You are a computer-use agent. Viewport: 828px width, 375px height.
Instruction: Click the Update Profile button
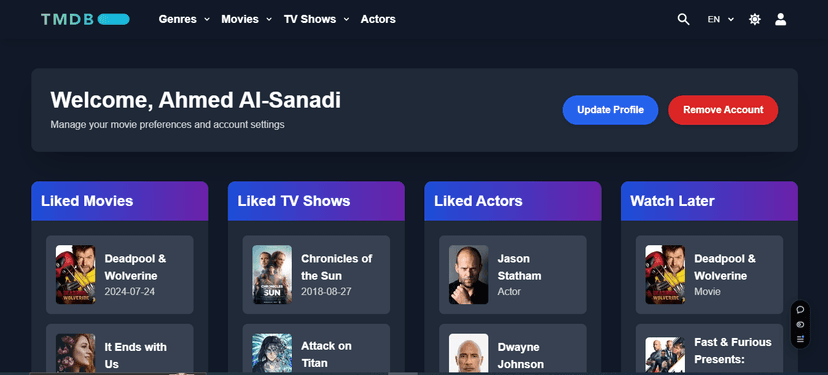tap(610, 110)
